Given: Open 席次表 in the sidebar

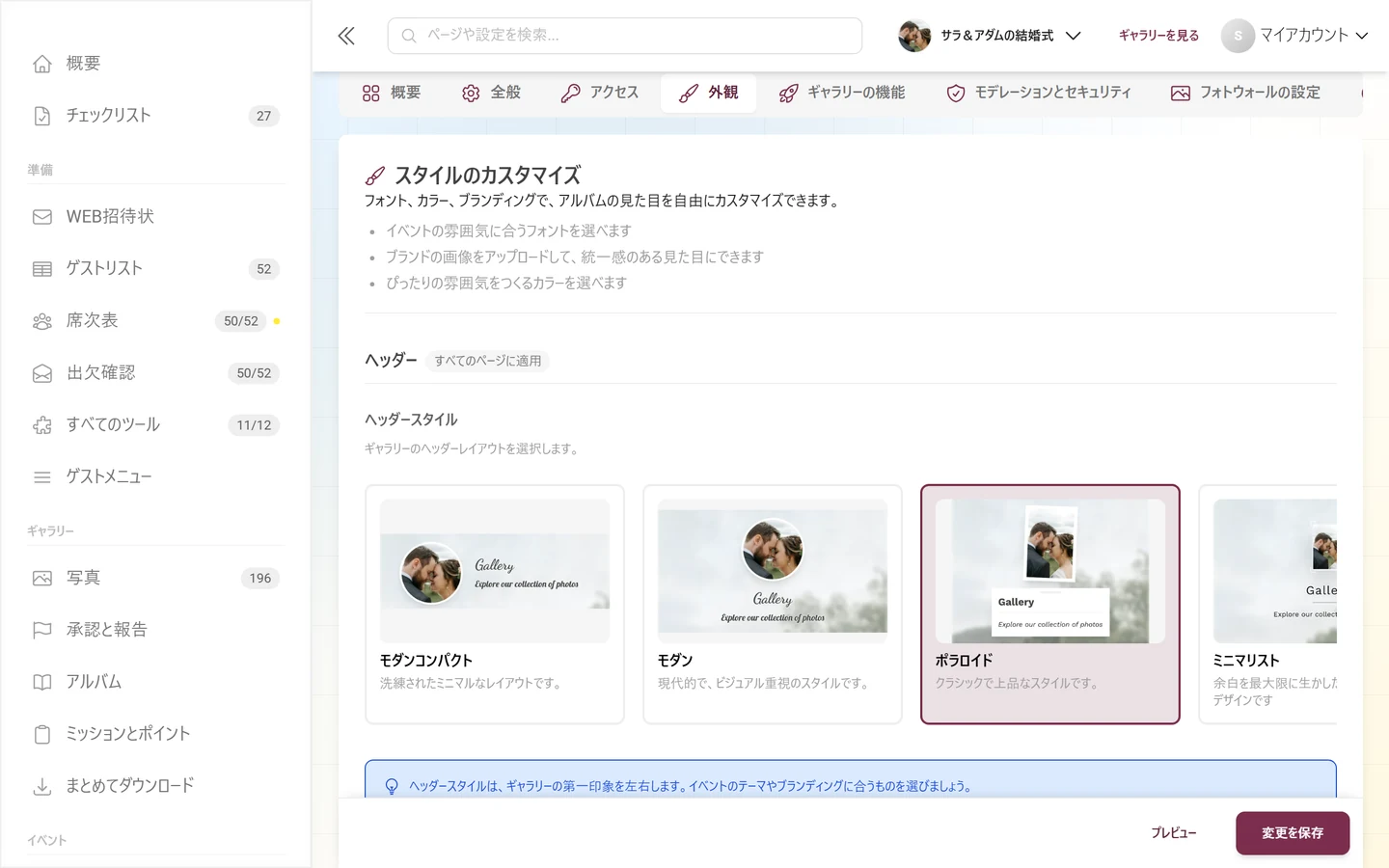Looking at the screenshot, I should pos(155,321).
